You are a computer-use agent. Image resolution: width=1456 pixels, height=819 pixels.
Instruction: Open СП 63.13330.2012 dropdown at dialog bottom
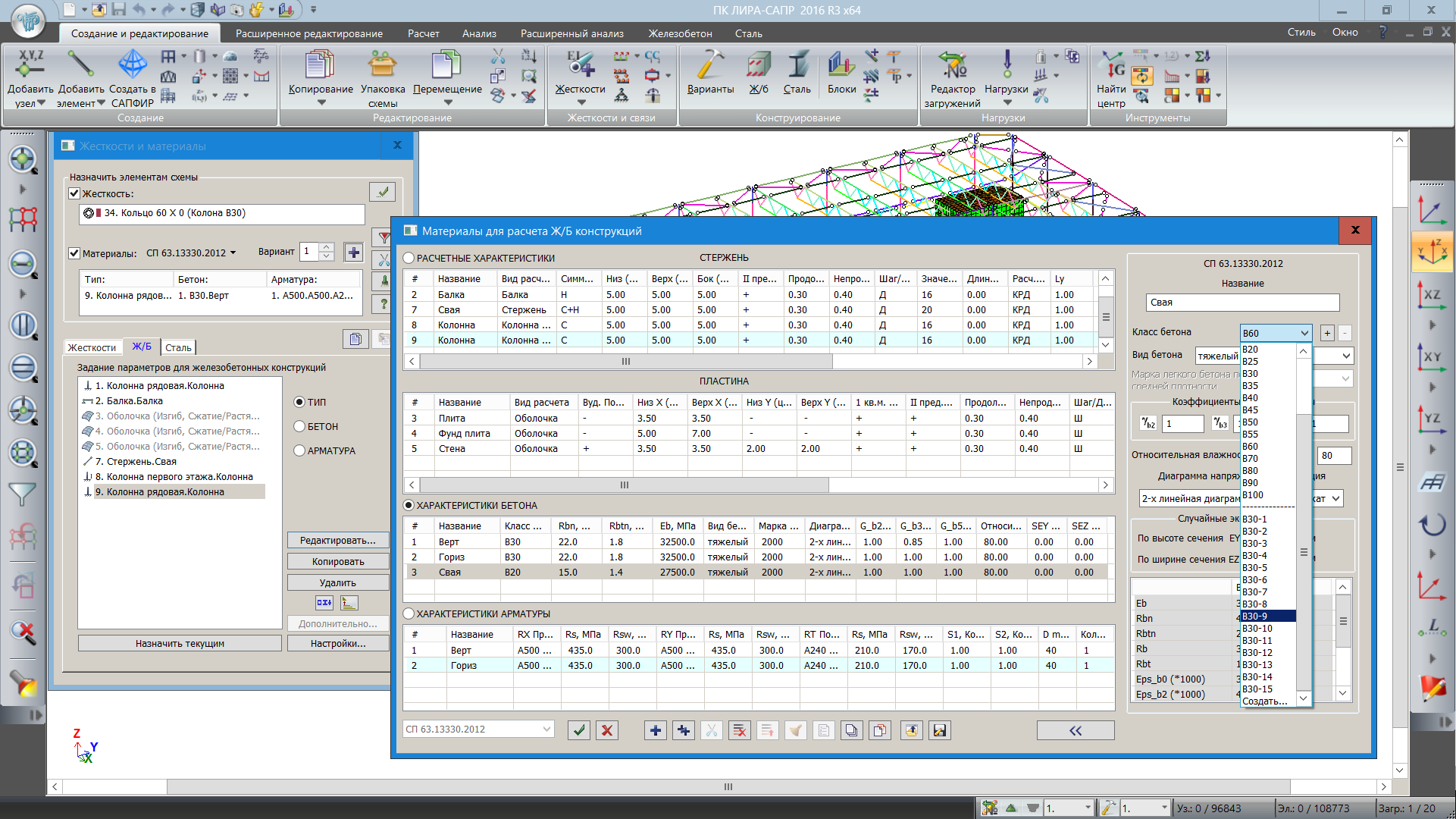coord(478,730)
